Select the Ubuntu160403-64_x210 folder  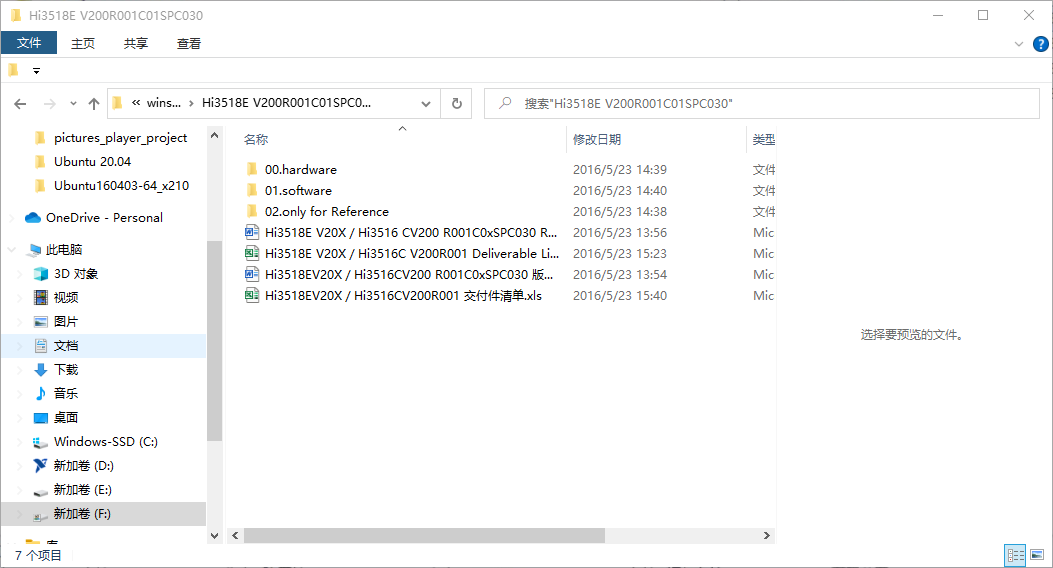click(121, 186)
